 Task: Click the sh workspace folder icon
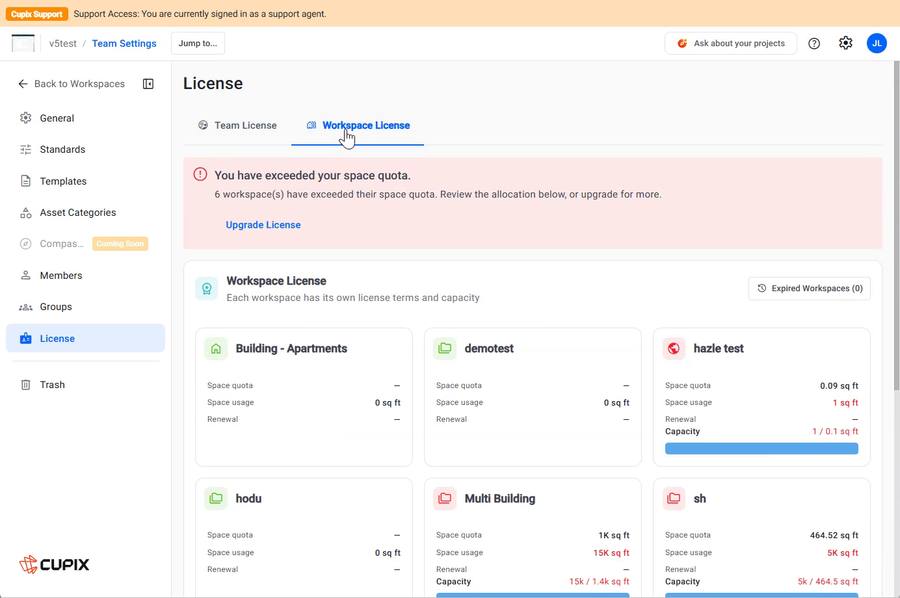point(674,498)
